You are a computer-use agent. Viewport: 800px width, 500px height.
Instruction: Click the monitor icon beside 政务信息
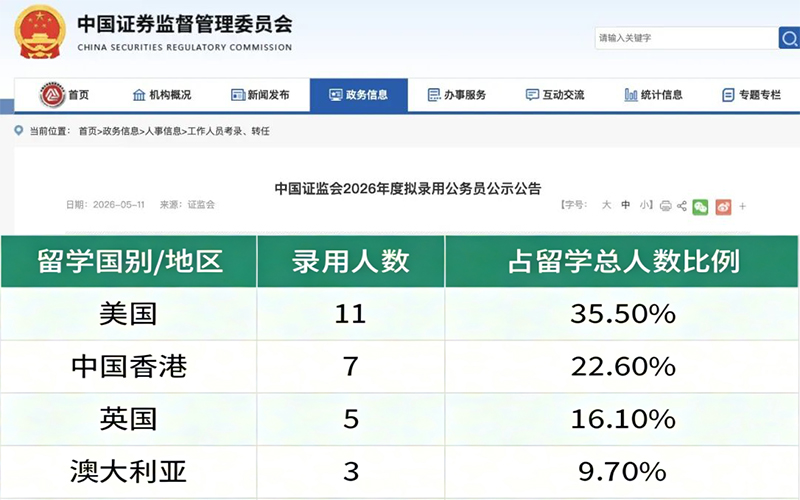336,95
